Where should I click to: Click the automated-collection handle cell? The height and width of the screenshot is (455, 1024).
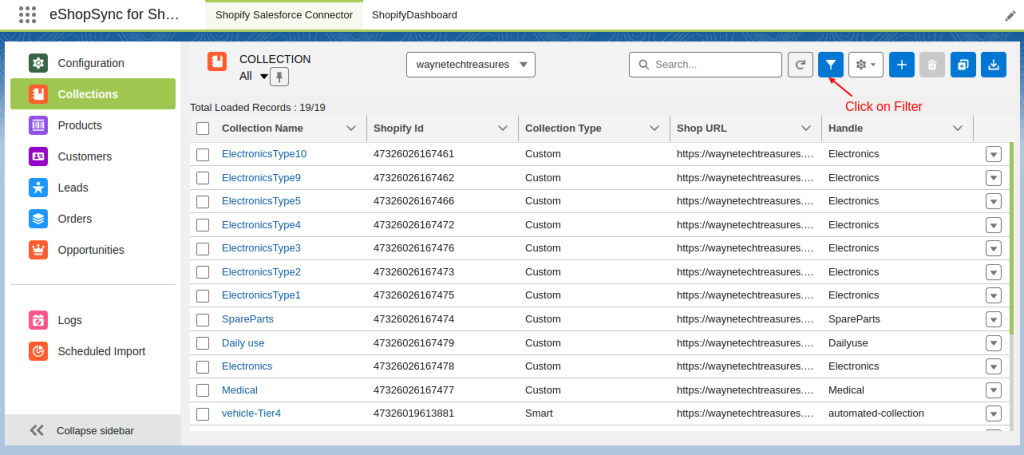click(876, 413)
